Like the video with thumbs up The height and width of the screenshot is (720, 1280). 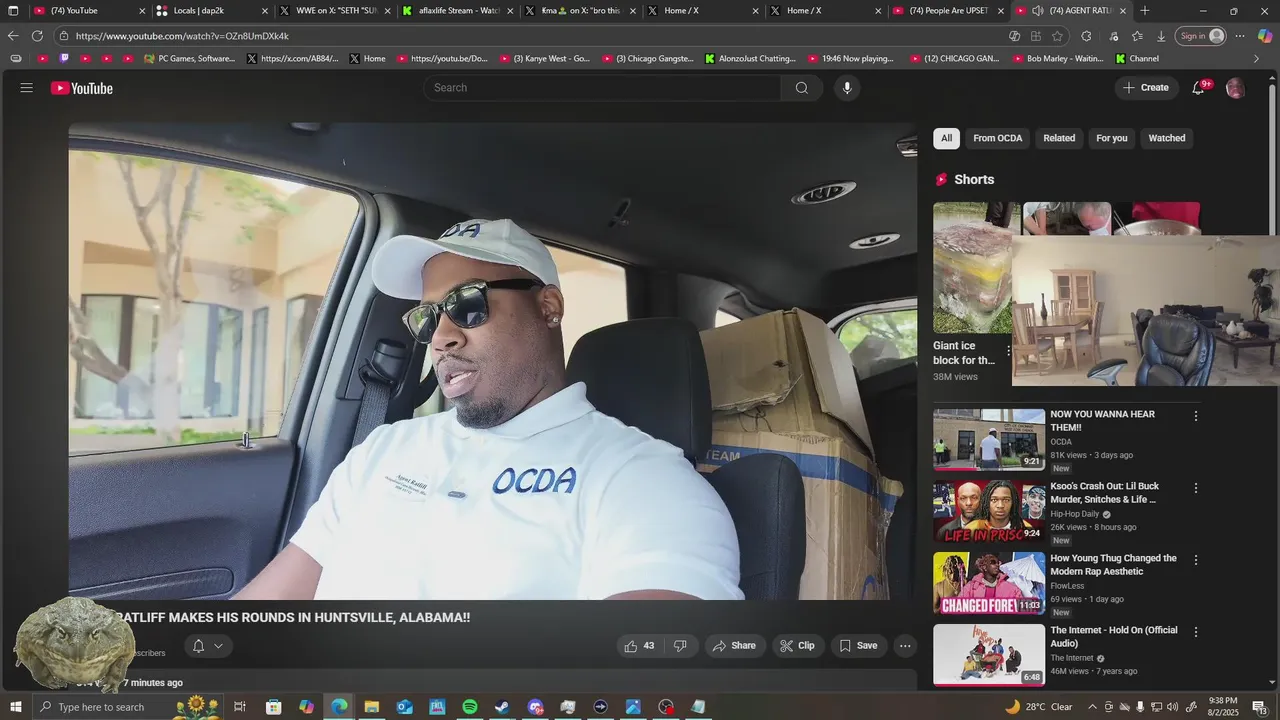pyautogui.click(x=639, y=646)
